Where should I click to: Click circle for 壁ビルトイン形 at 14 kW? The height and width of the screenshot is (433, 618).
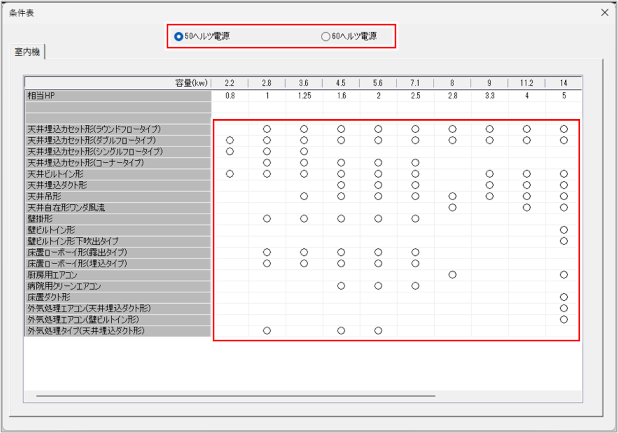click(x=564, y=230)
